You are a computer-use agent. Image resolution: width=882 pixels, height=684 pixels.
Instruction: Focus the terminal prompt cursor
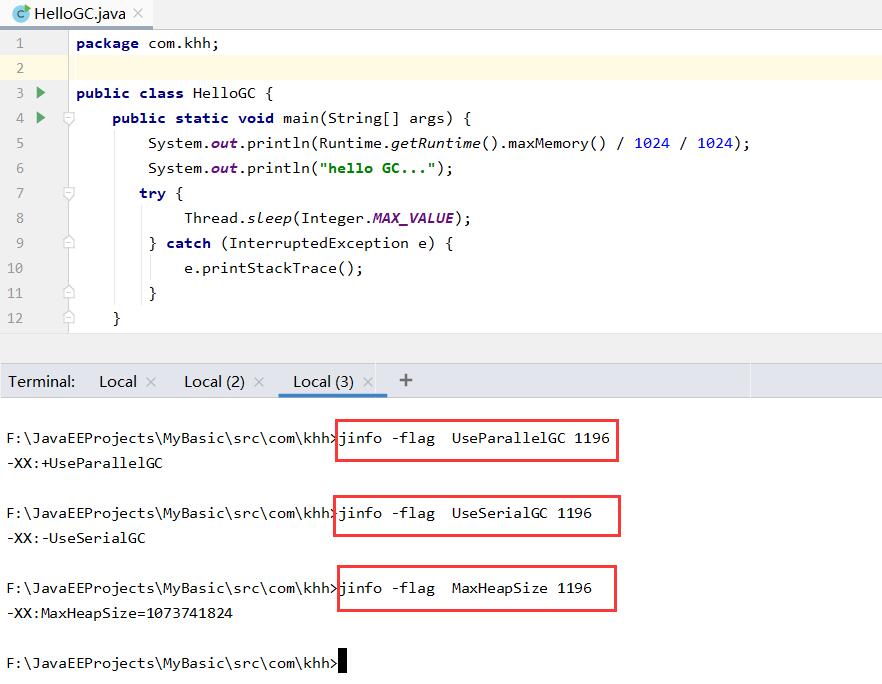click(x=343, y=663)
